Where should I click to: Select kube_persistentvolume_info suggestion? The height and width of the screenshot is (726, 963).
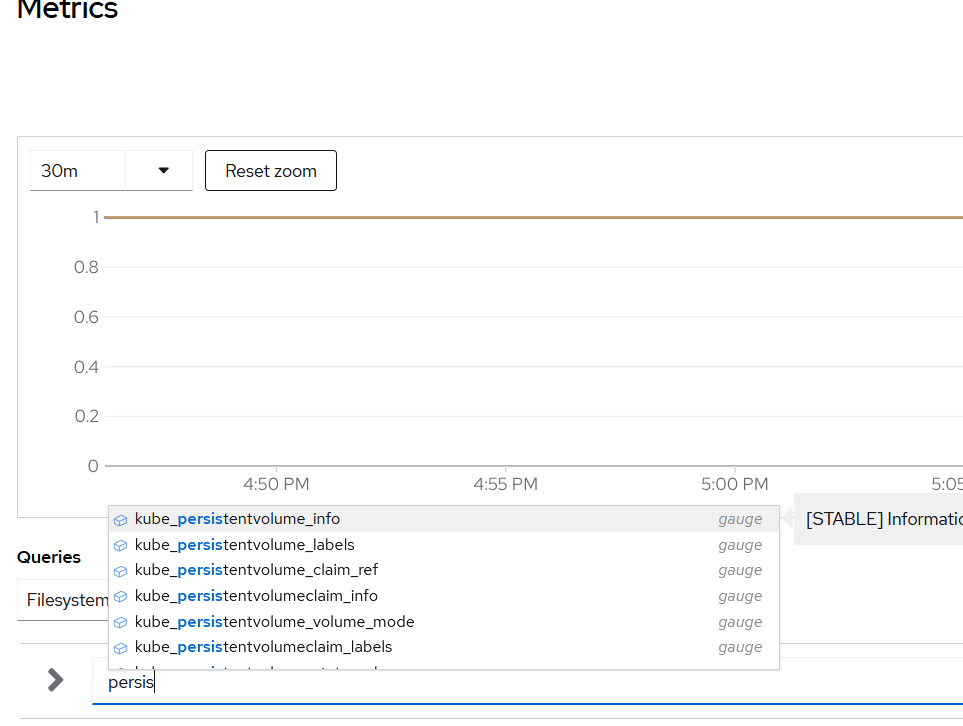click(238, 519)
